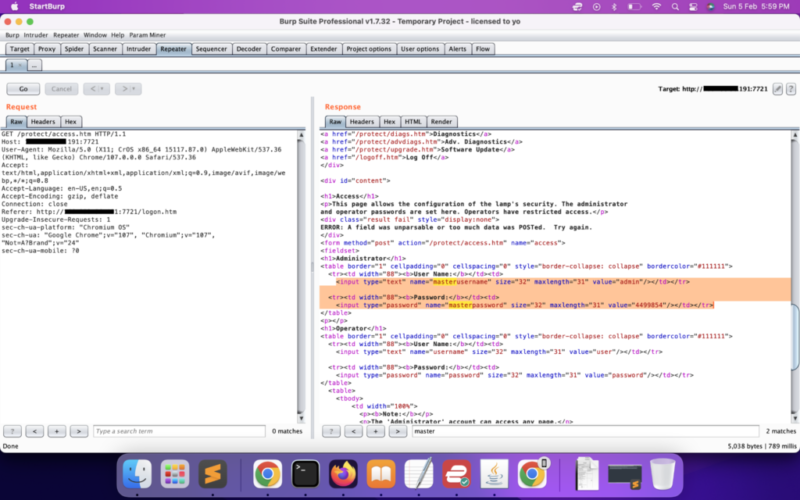
Task: Open Spotlight search in menu bar
Action: (675, 7)
